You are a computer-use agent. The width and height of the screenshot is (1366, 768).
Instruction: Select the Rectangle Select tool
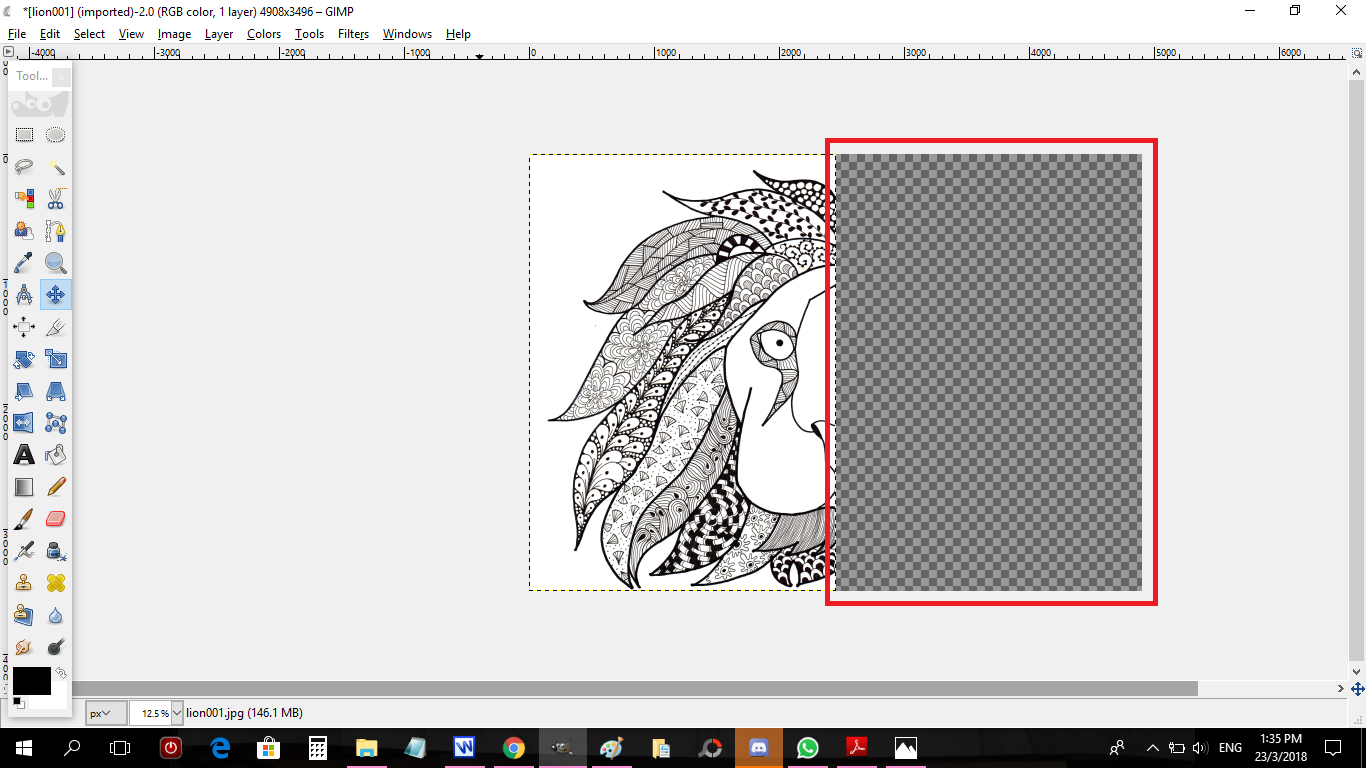[24, 135]
